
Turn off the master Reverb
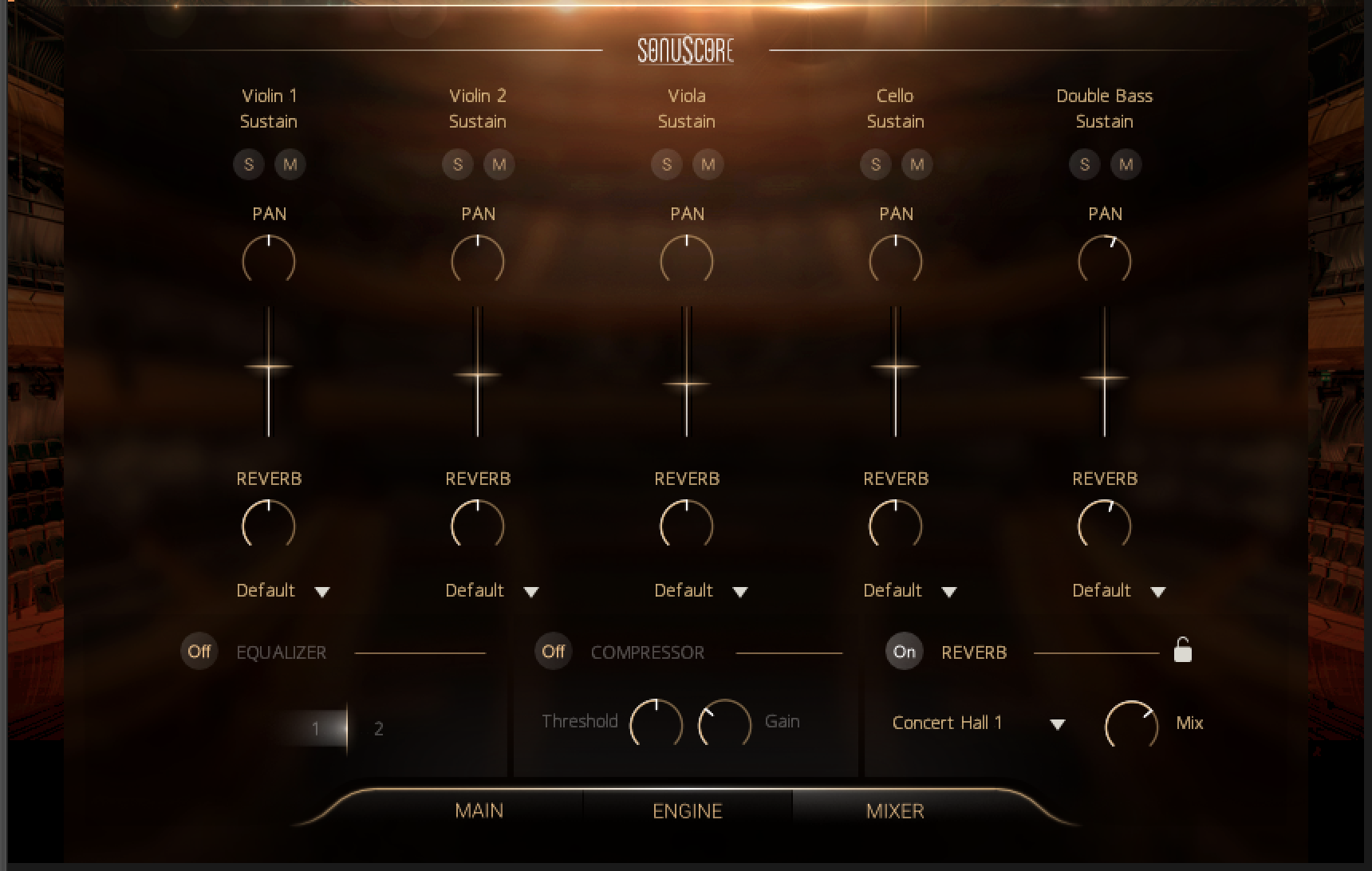point(904,652)
